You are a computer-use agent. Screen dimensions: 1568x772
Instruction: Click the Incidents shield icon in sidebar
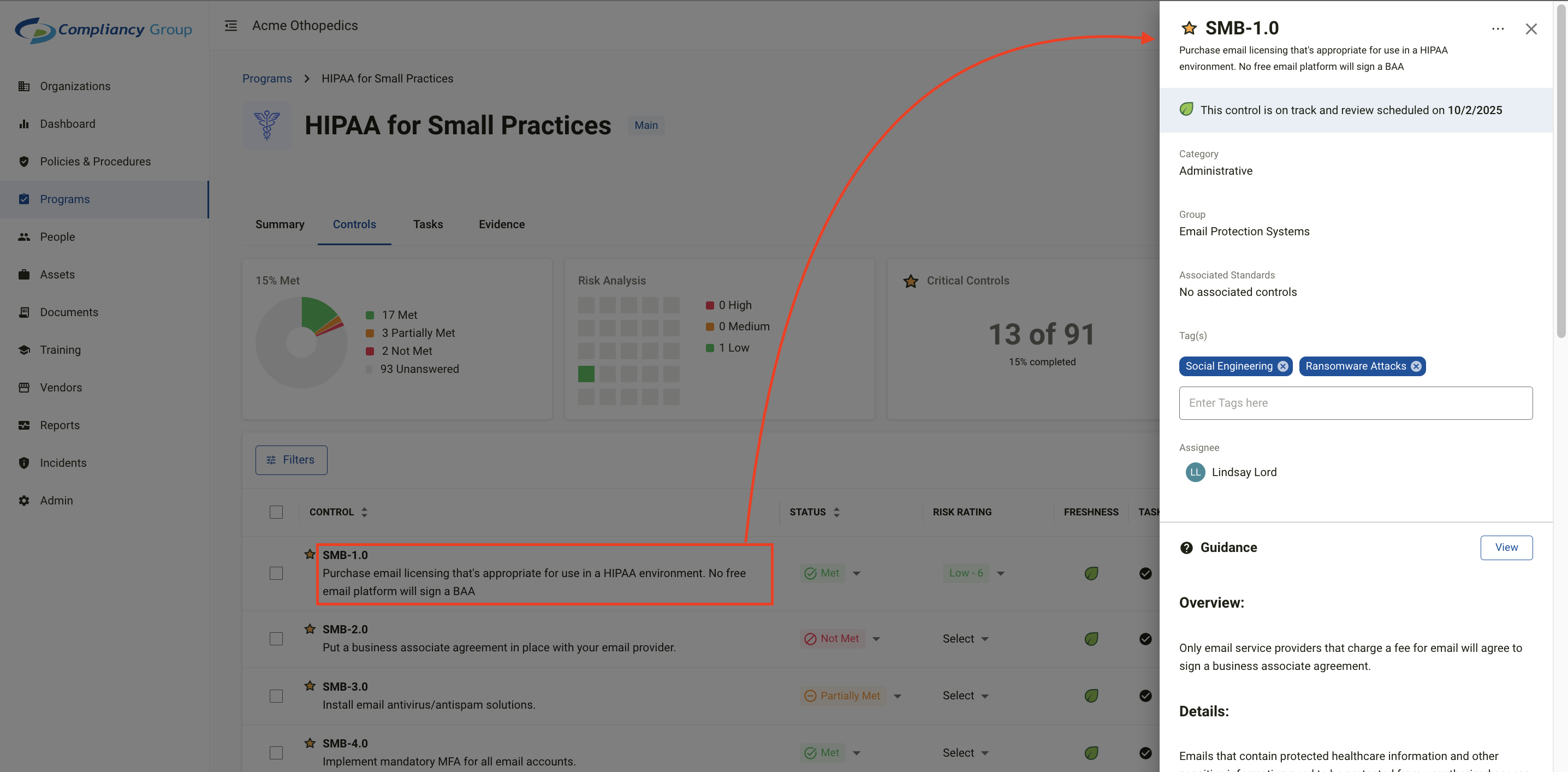tap(23, 463)
